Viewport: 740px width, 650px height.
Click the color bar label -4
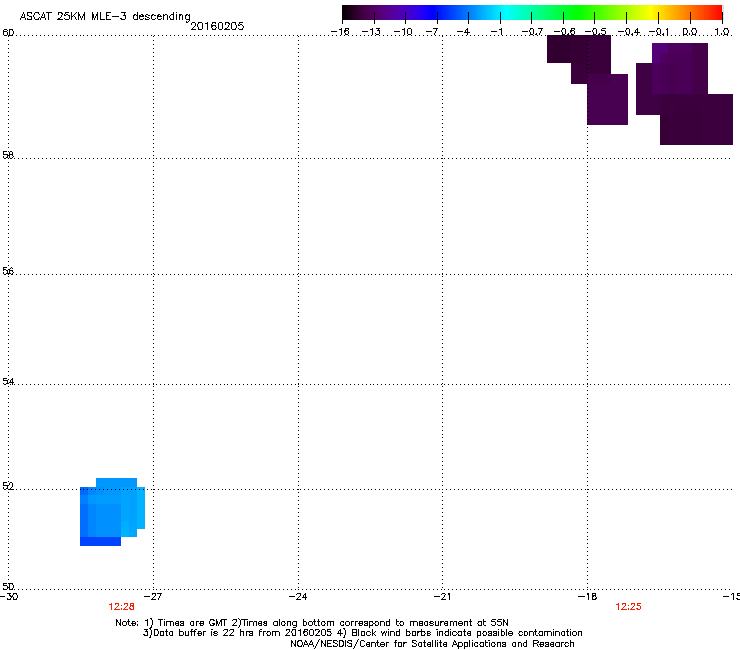463,32
